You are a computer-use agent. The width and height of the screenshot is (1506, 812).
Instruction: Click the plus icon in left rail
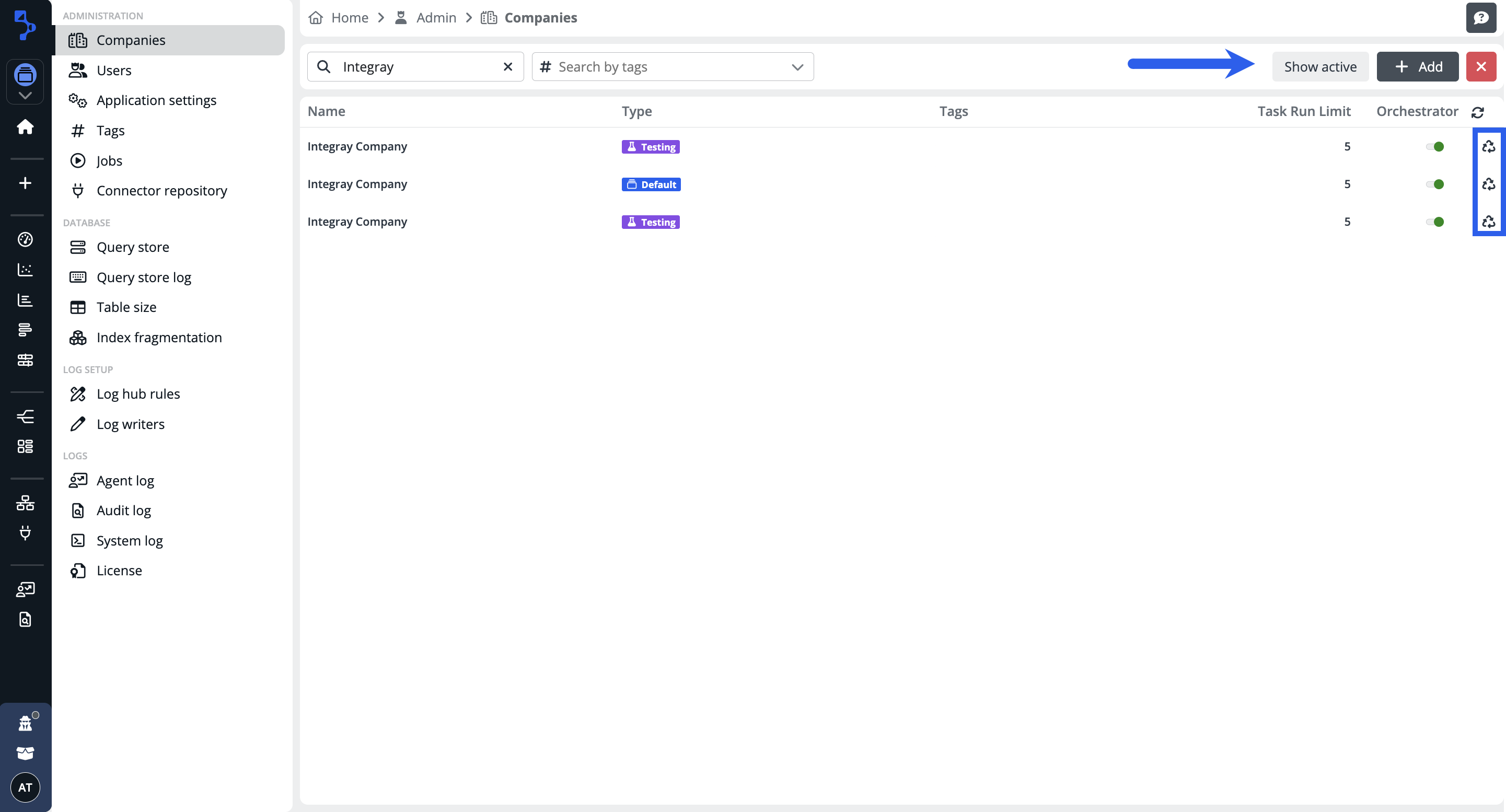coord(25,183)
